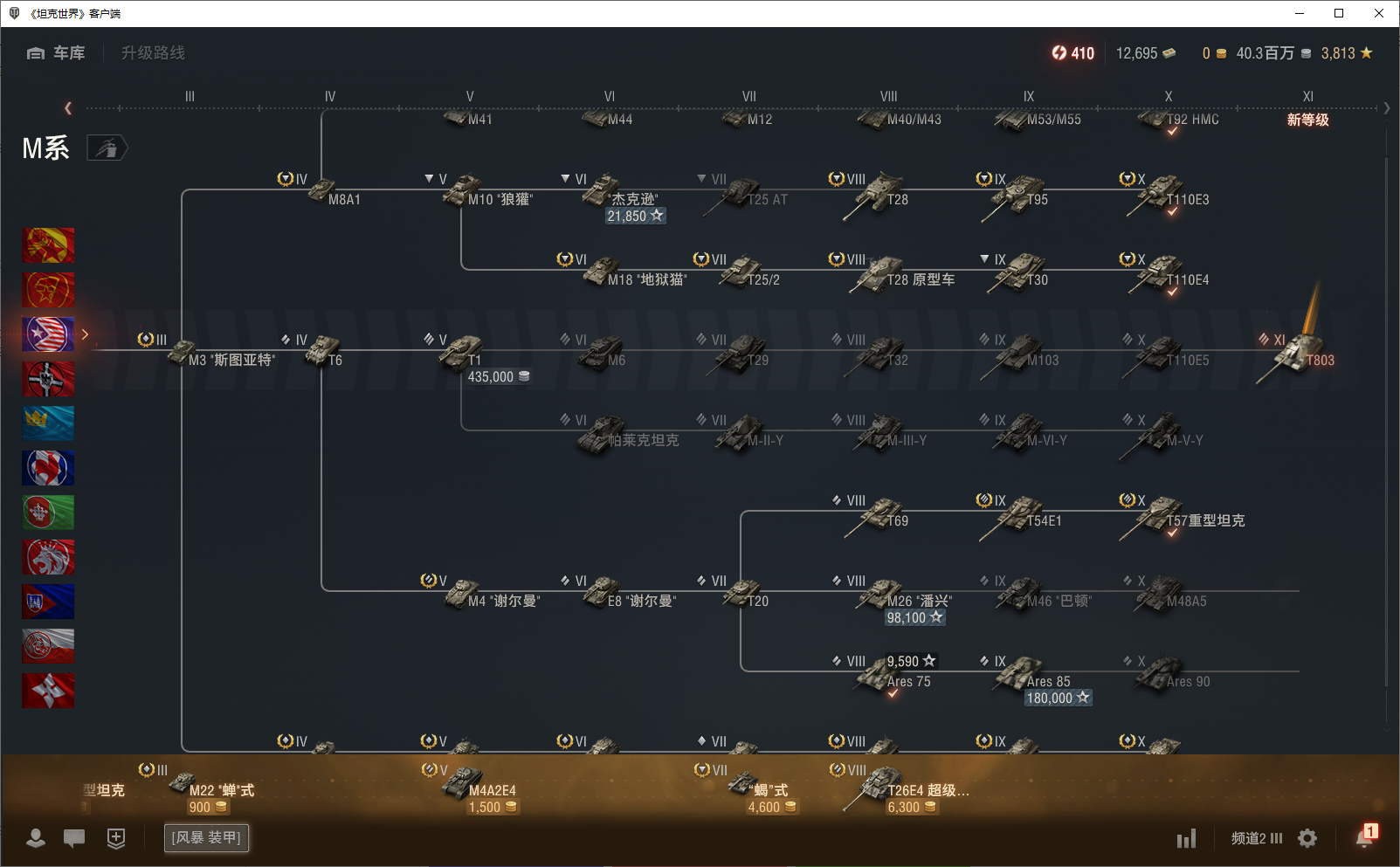Open the chat speech bubble icon
The height and width of the screenshot is (867, 1400).
pyautogui.click(x=74, y=838)
